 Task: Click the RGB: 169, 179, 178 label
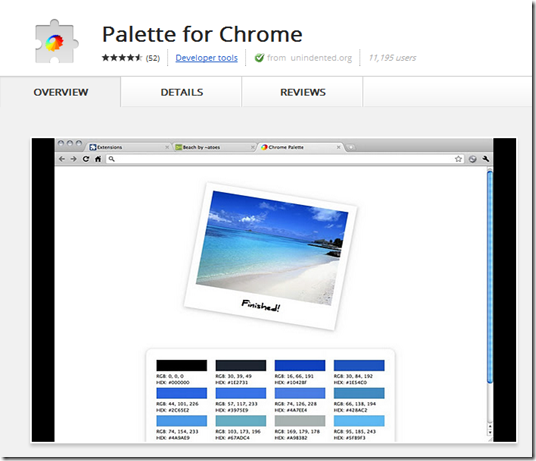[297, 431]
